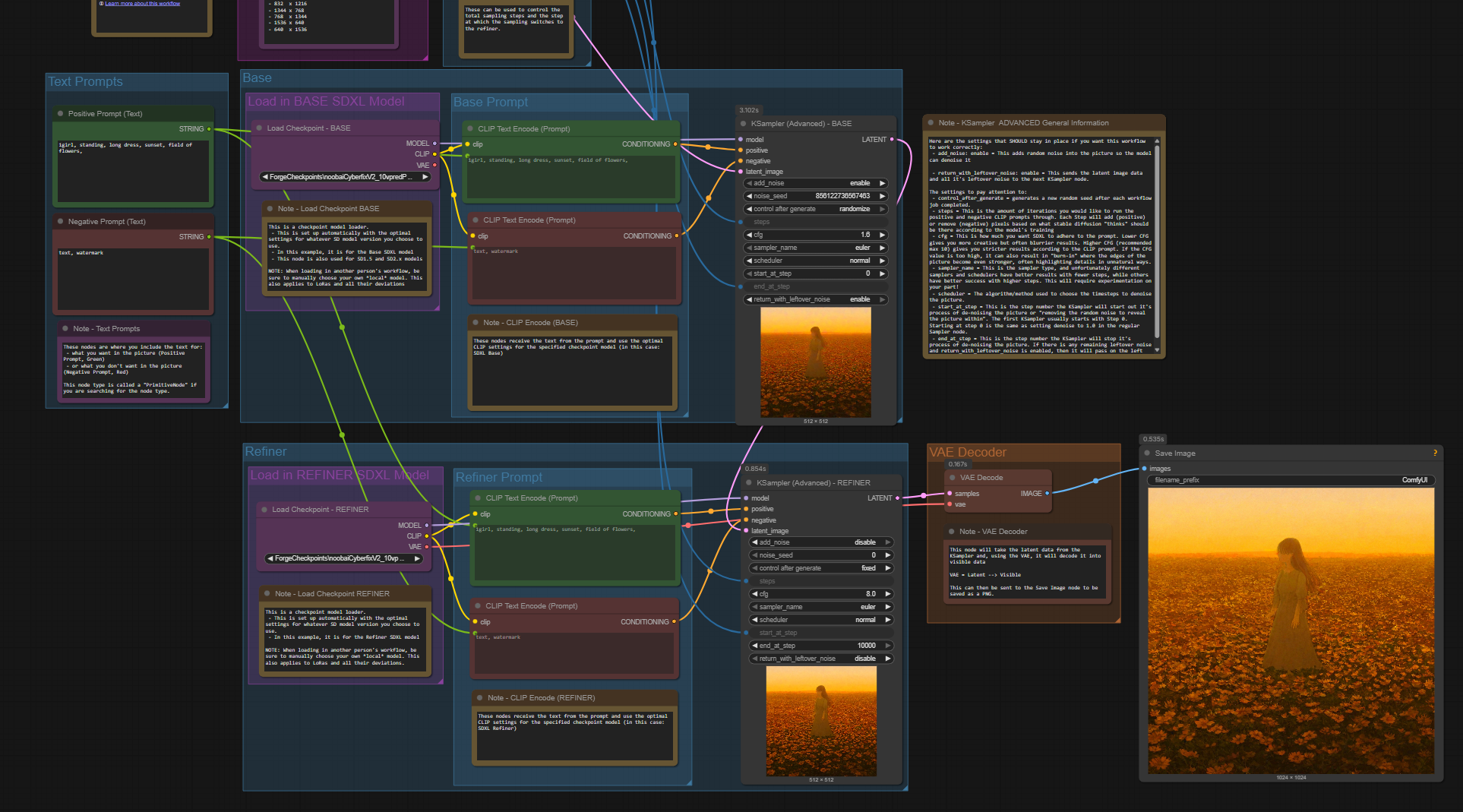Image resolution: width=1463 pixels, height=812 pixels.
Task: Click the KSampler REFINER preview image
Action: pos(821,722)
